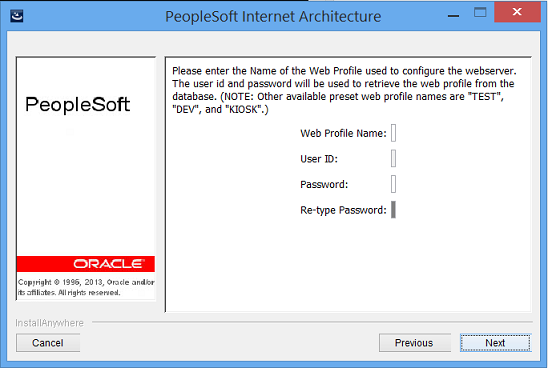548x368 pixels.
Task: Click the Web Profile Name label
Action: 344,134
